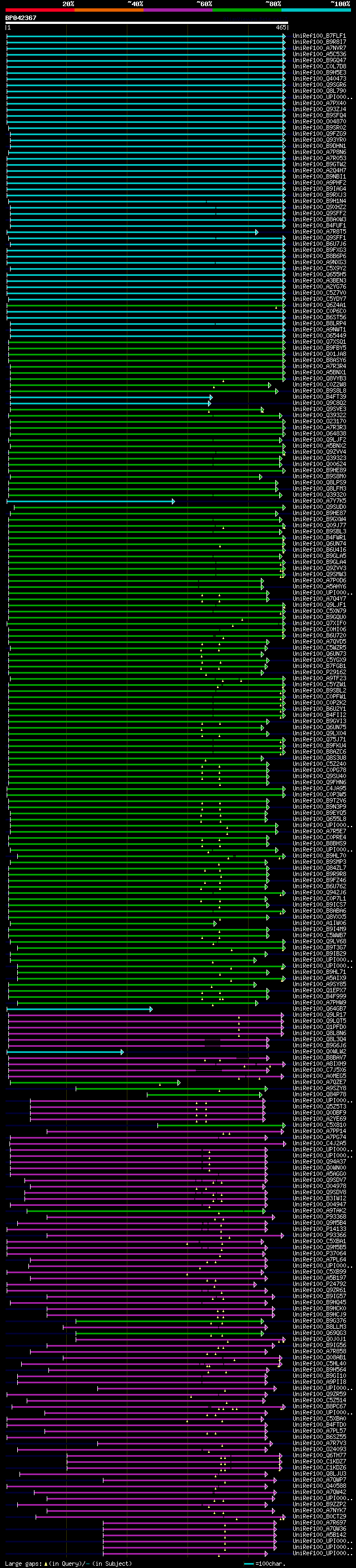Select label UniRef100_C5XN79

319,611
